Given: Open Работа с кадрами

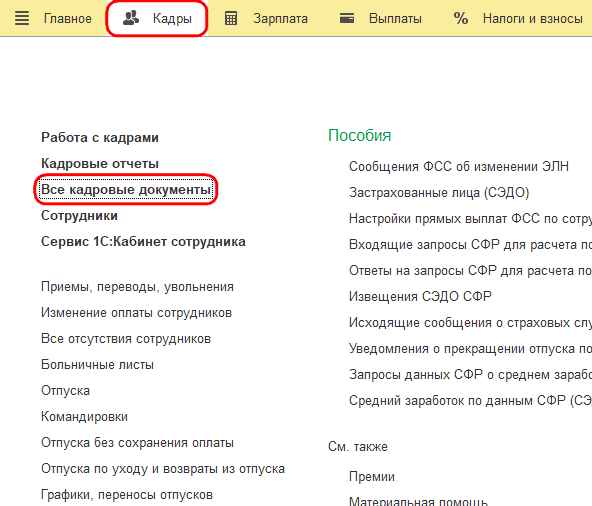Looking at the screenshot, I should click(100, 137).
